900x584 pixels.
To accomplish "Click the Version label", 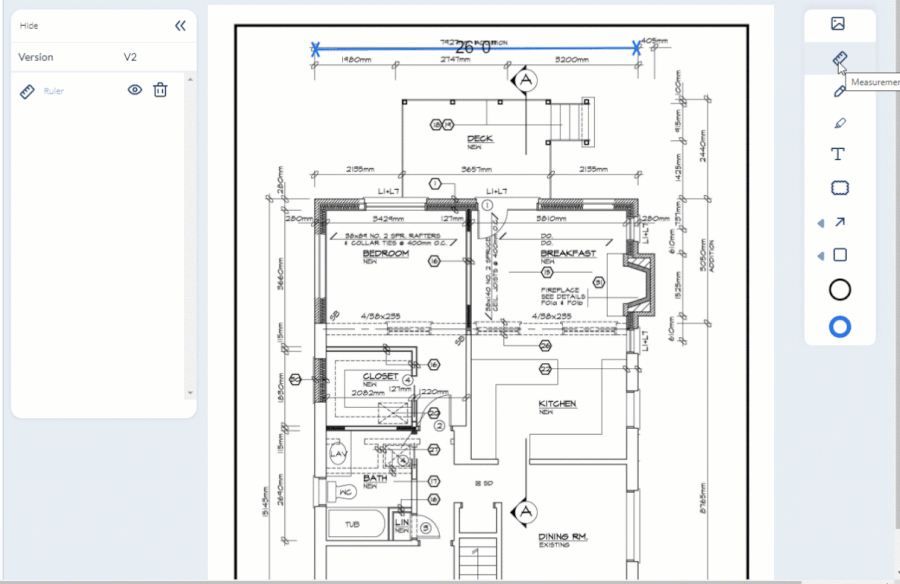I will click(36, 57).
